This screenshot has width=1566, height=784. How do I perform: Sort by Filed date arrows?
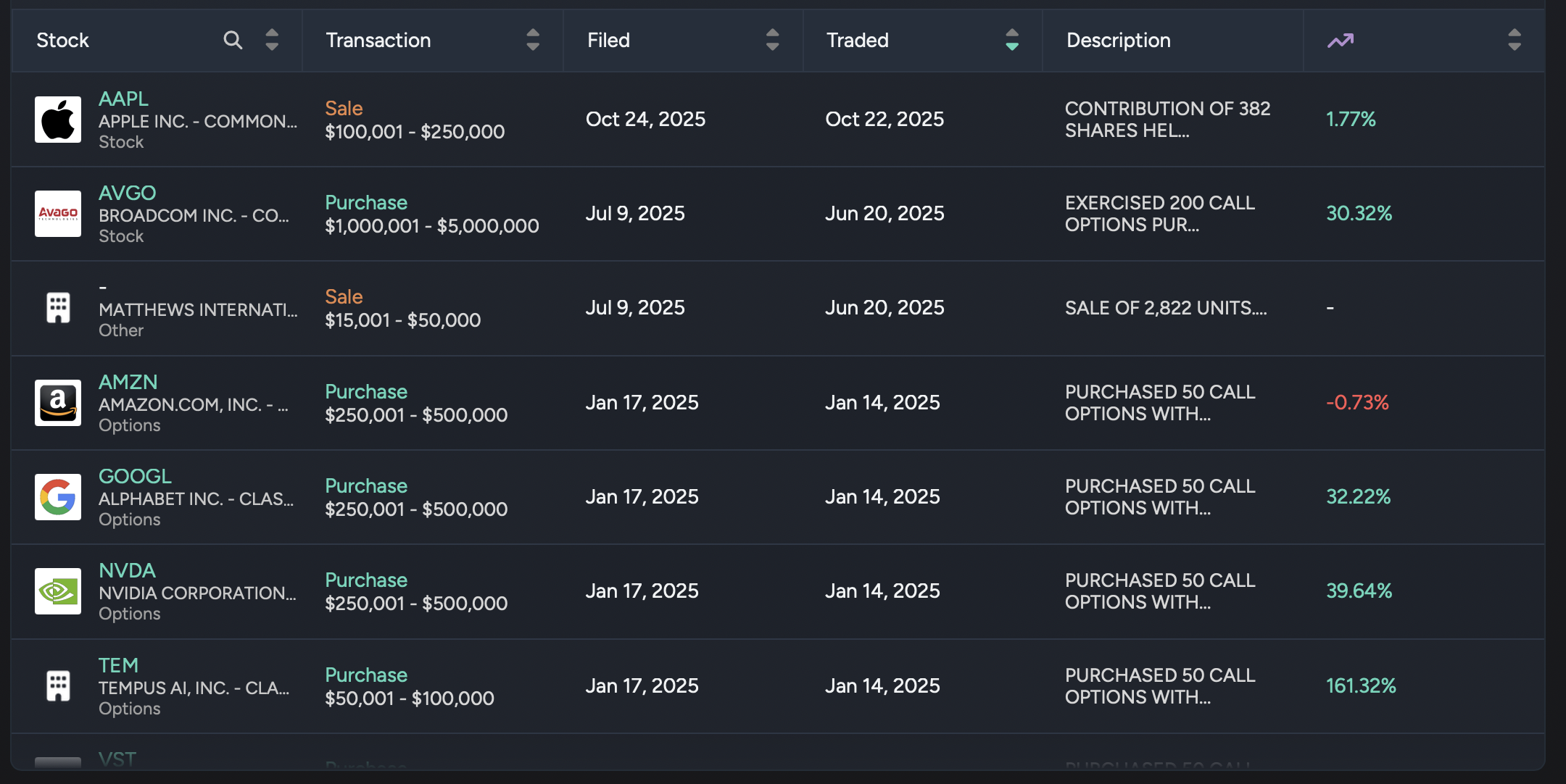(773, 40)
